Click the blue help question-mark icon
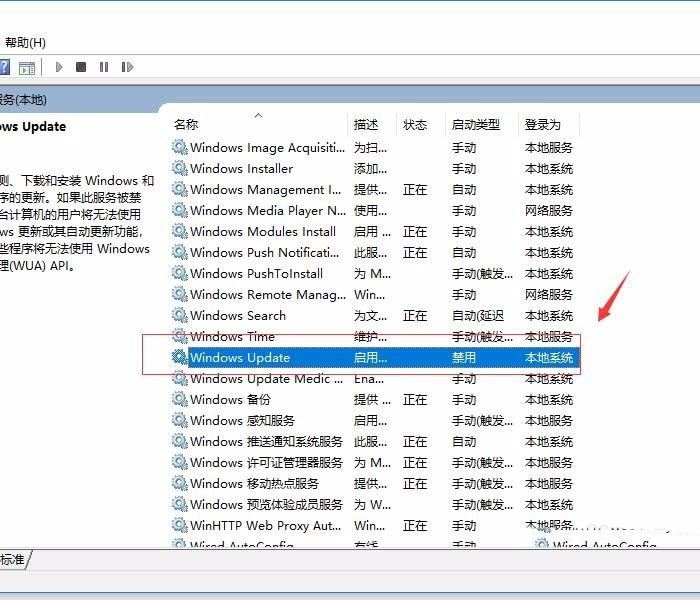 pos(4,67)
